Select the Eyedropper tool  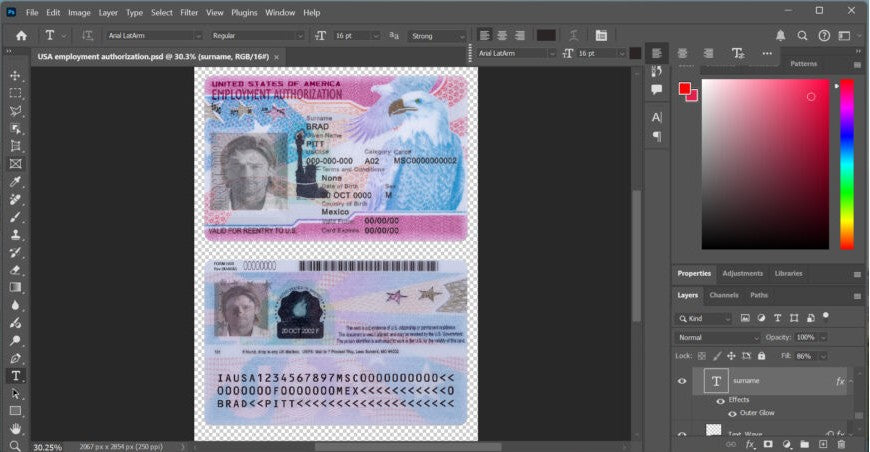[x=16, y=181]
